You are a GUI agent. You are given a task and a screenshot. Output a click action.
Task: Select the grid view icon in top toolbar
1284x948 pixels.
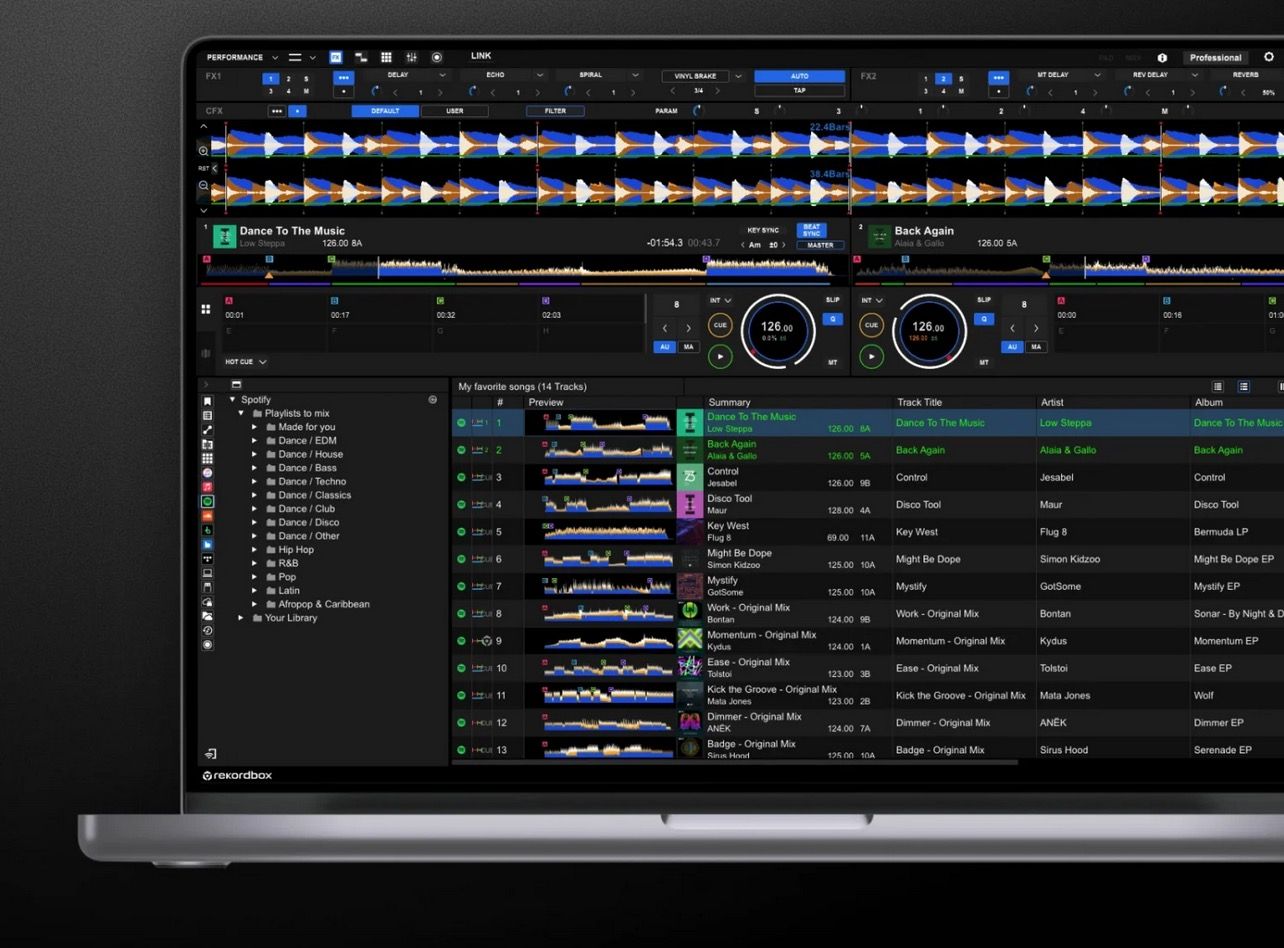click(388, 57)
